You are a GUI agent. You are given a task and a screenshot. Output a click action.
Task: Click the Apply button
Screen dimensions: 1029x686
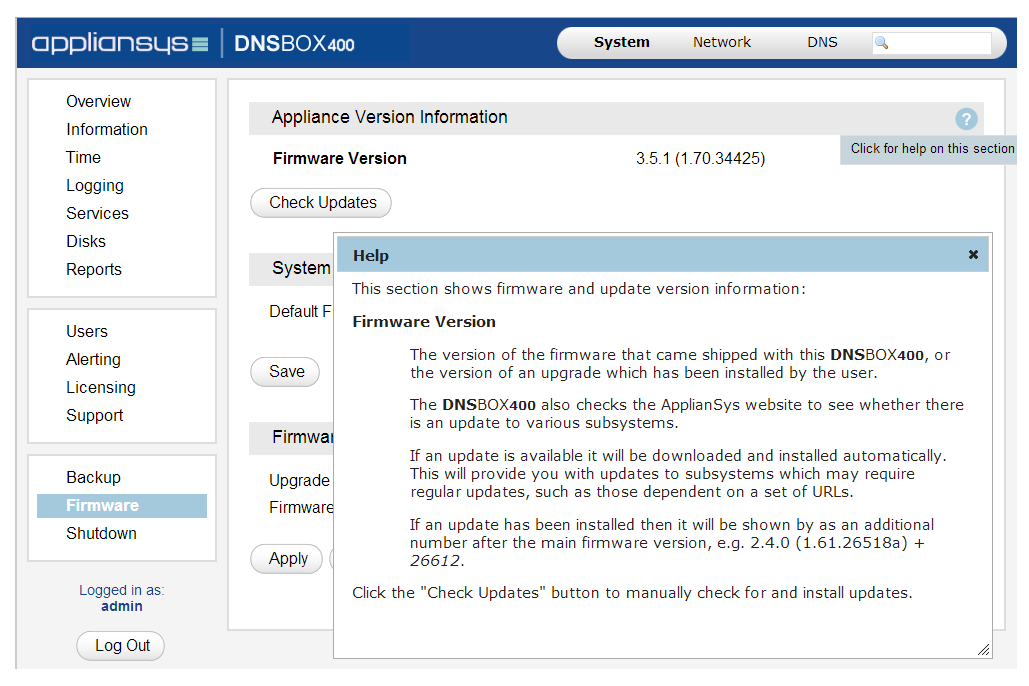(x=286, y=559)
